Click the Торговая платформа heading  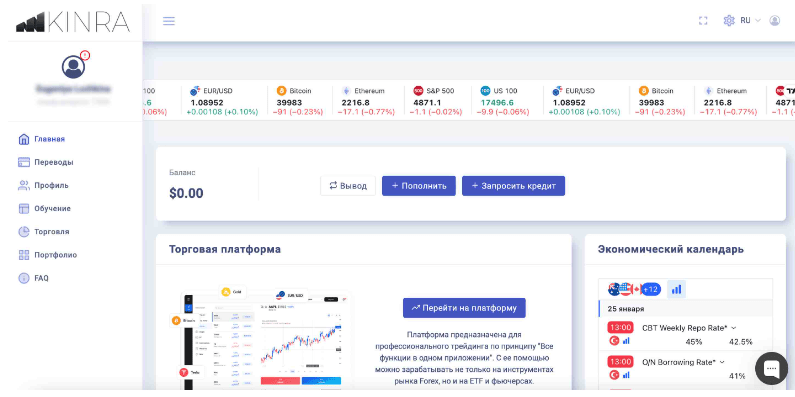pyautogui.click(x=225, y=249)
